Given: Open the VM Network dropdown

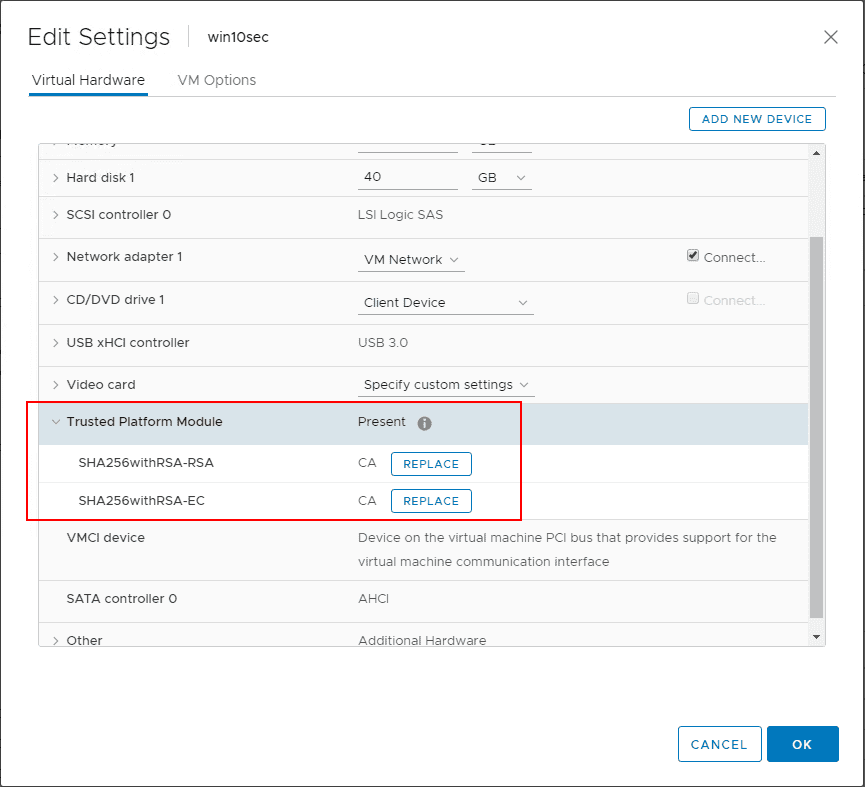Looking at the screenshot, I should 411,260.
